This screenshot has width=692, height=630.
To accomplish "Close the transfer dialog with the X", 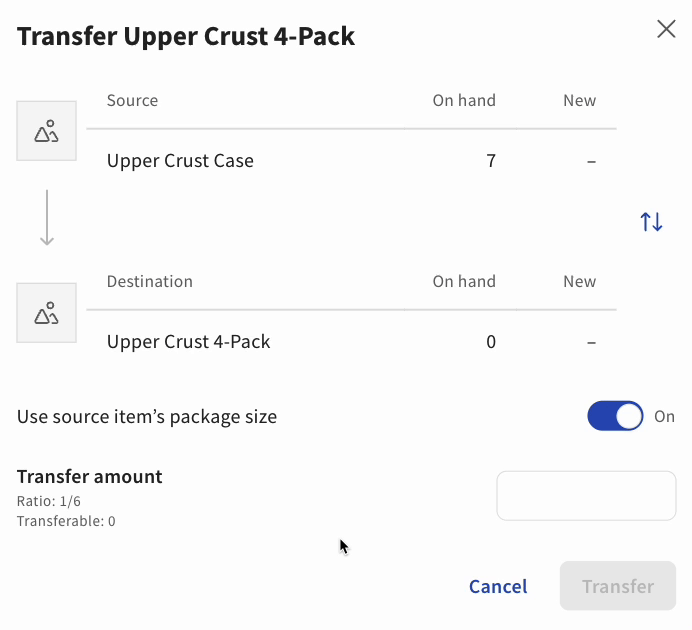I will (666, 29).
